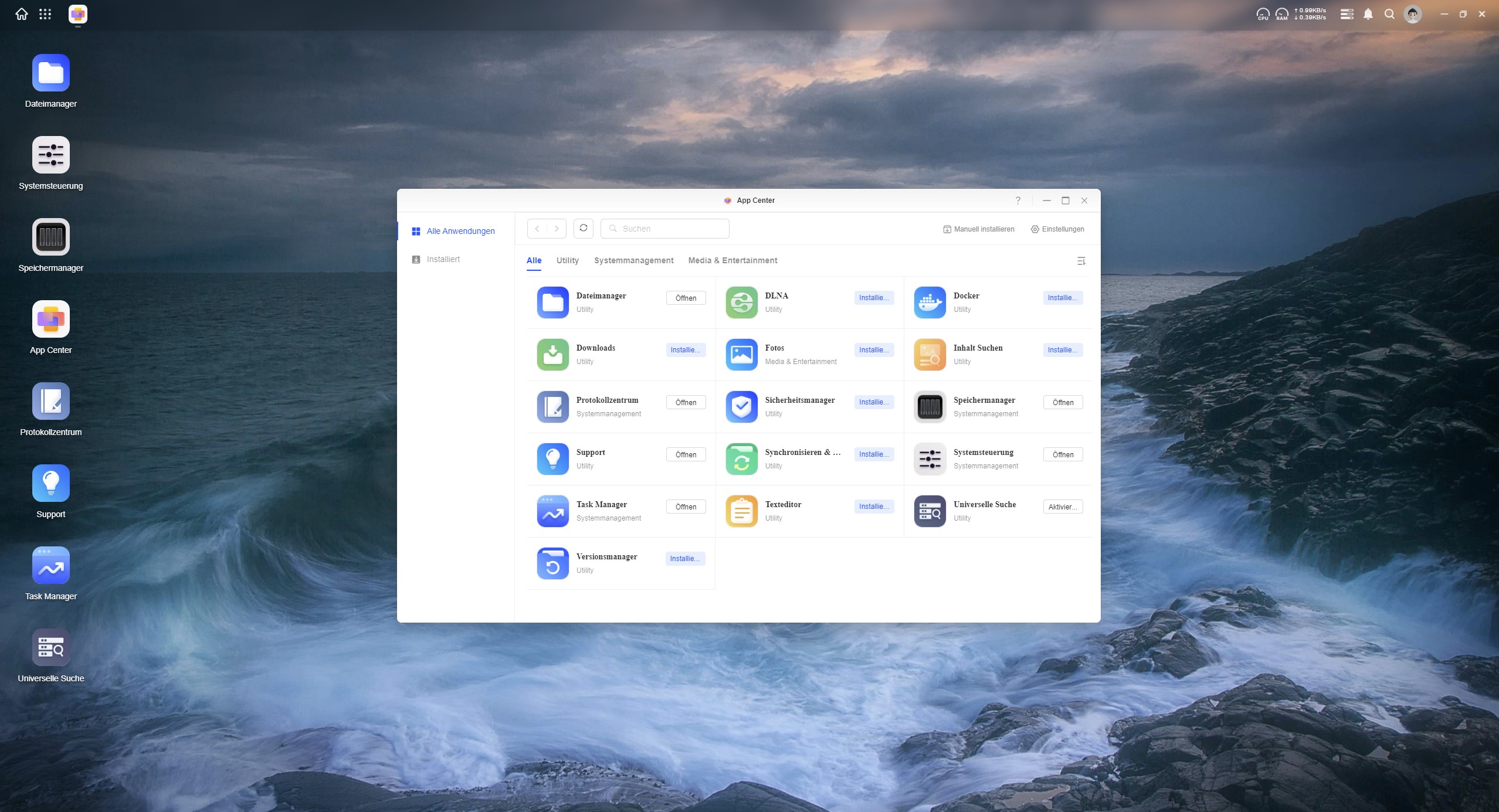Open Einstellungen in App Center
Viewport: 1499px width, 812px height.
(1057, 229)
